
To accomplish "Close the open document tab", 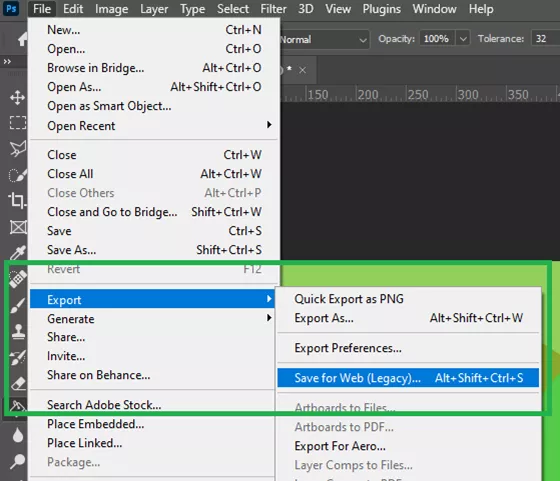I will pos(302,70).
